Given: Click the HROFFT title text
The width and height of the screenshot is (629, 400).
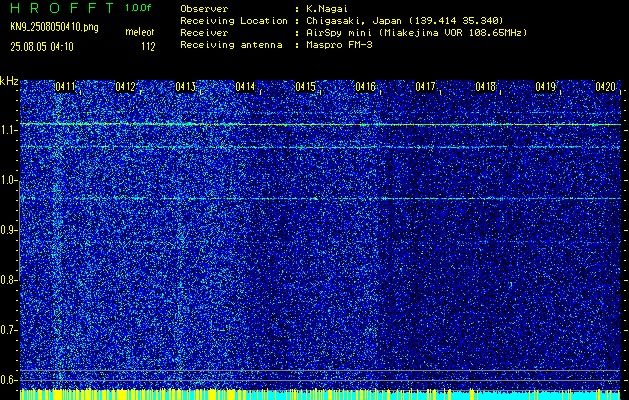Looking at the screenshot, I should coord(63,8).
